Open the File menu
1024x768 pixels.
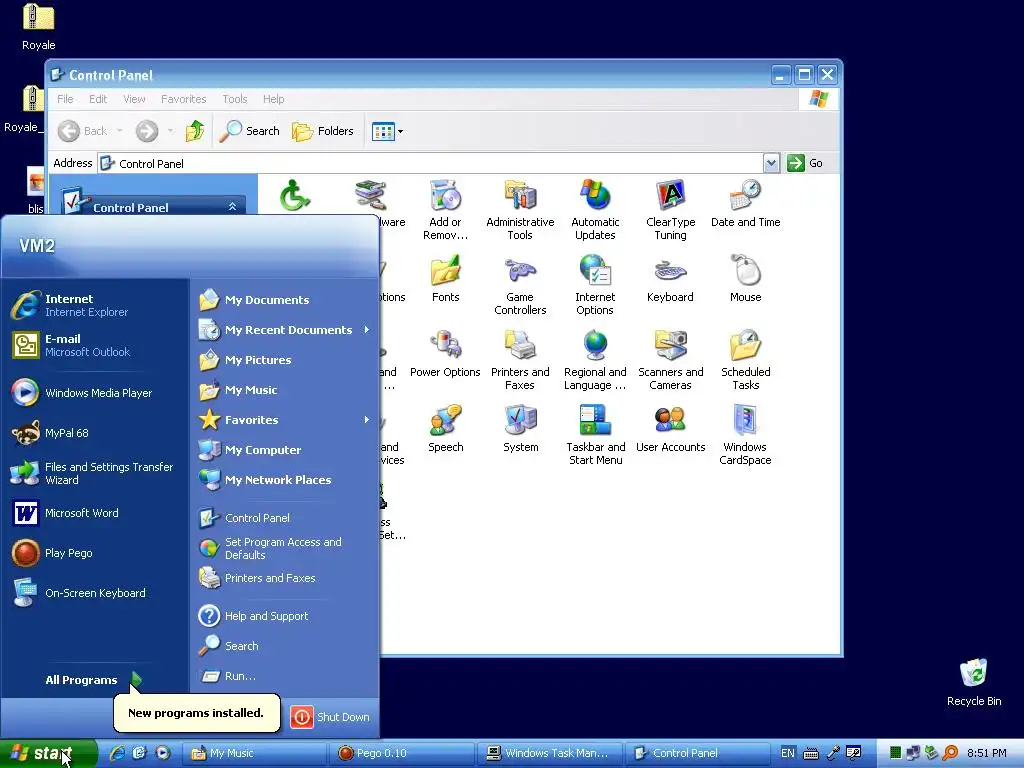pyautogui.click(x=65, y=99)
